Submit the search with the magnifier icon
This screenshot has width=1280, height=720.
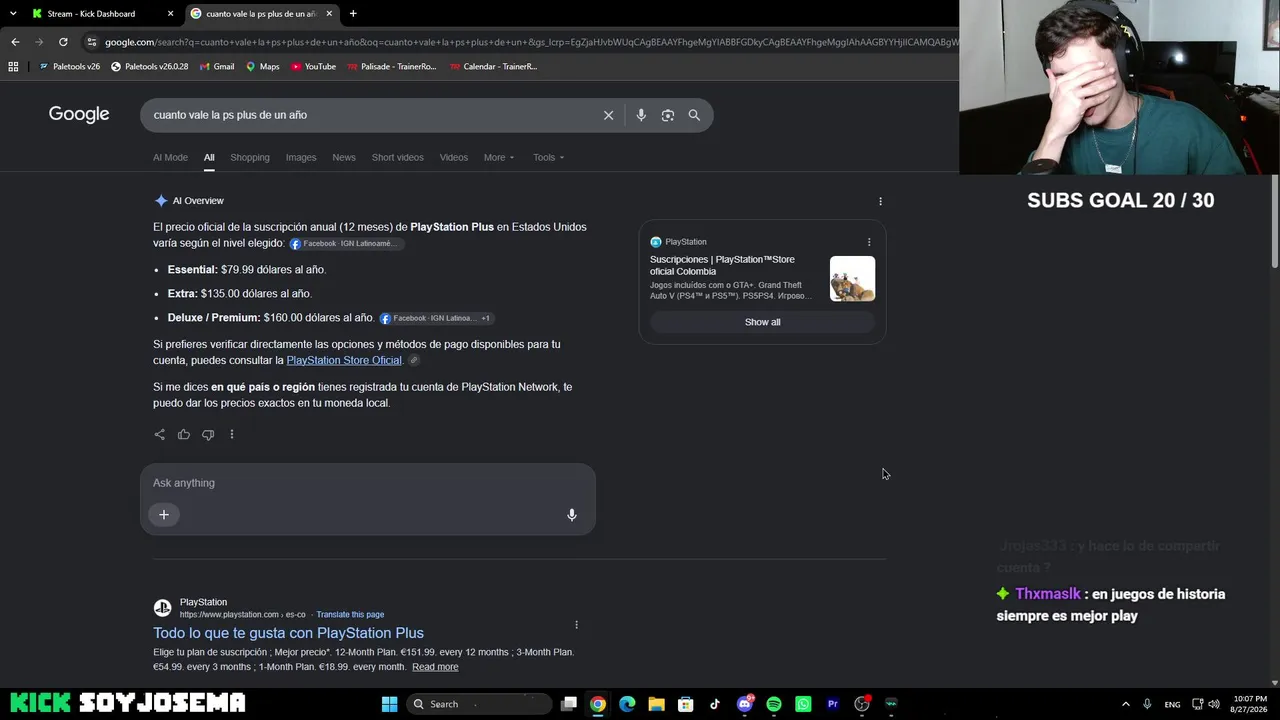(694, 115)
